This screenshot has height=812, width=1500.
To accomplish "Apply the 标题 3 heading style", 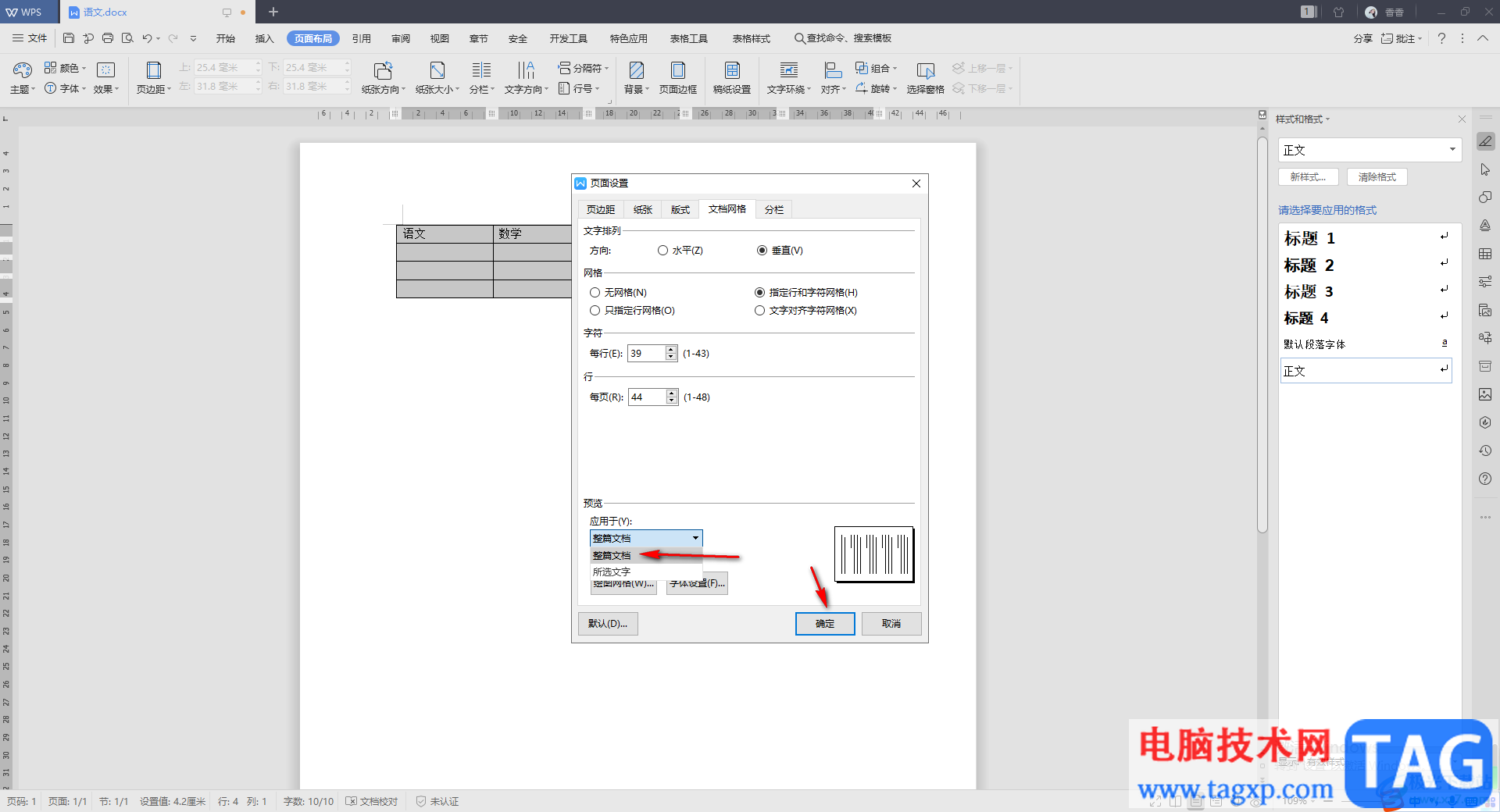I will [x=1366, y=291].
